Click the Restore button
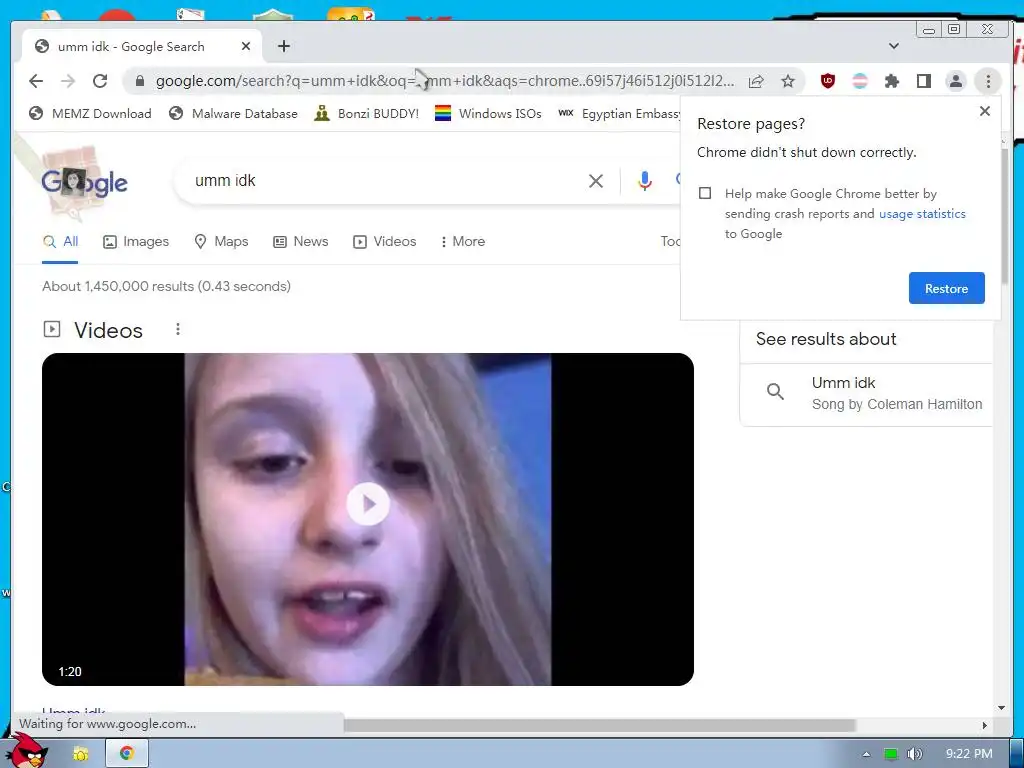 946,288
